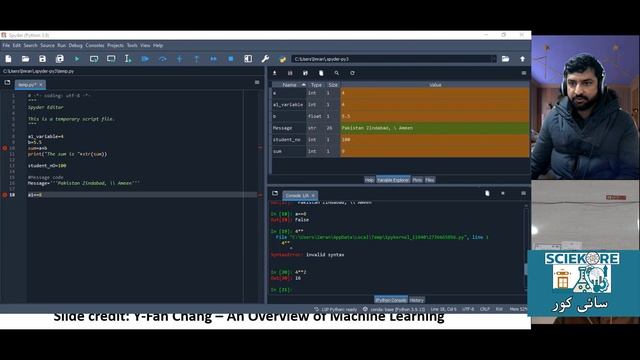Search variables magnifier icon
This screenshot has width=640, height=360.
(x=336, y=73)
